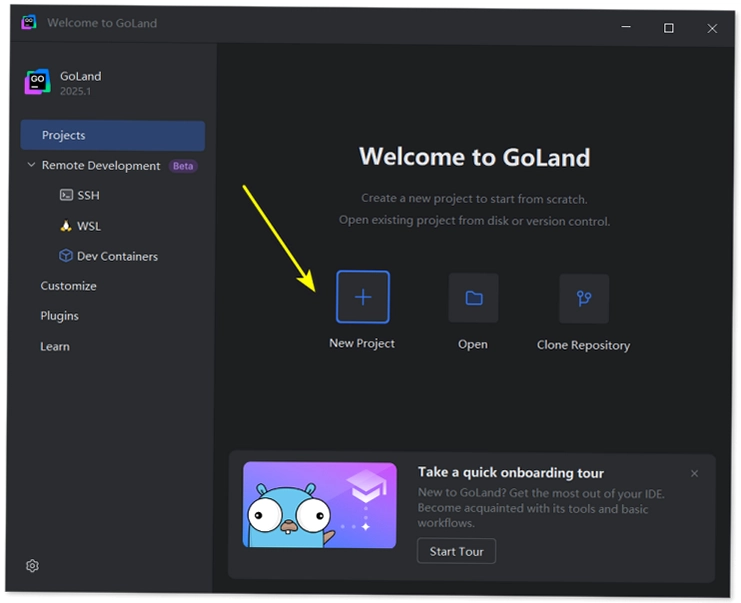
Task: Click the Clone Repository branch icon
Action: [584, 298]
